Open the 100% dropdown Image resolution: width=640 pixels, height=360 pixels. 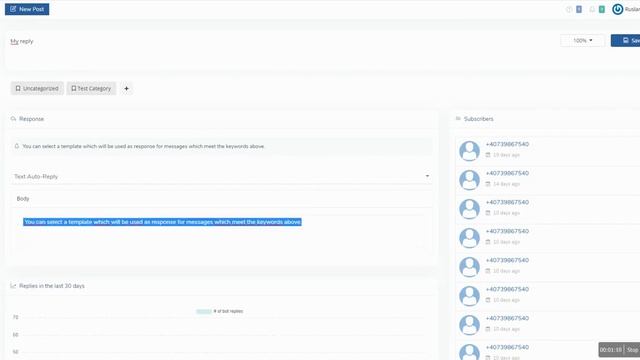(582, 40)
